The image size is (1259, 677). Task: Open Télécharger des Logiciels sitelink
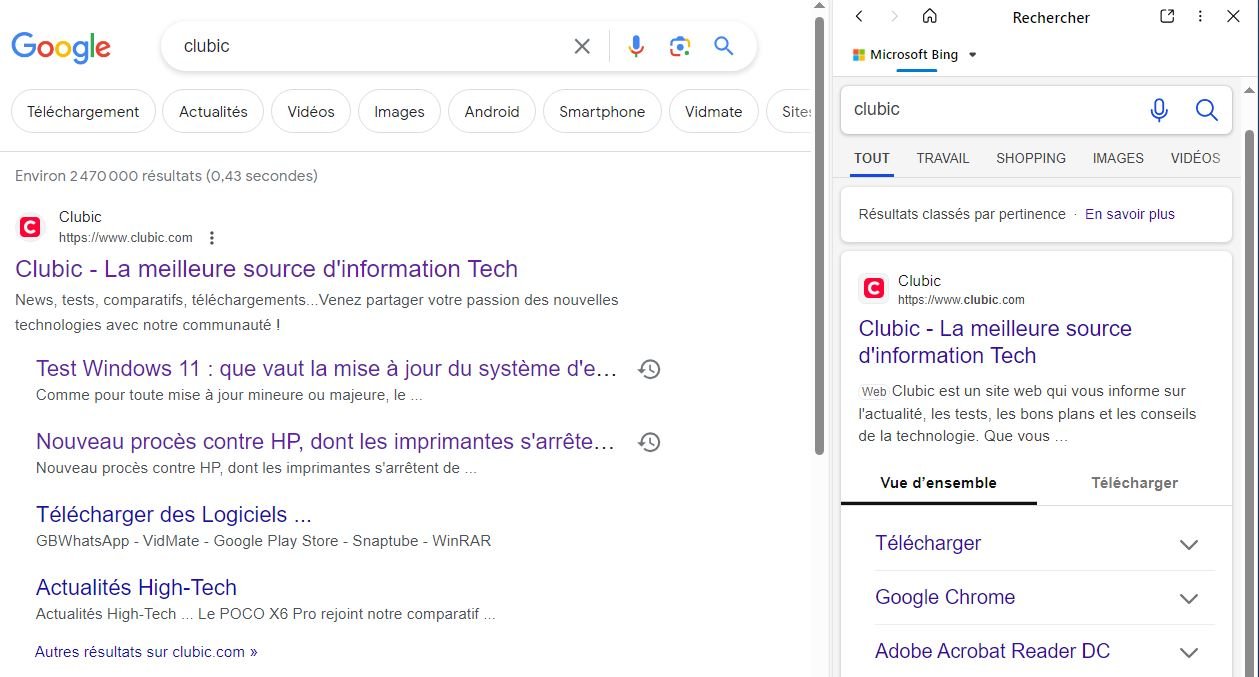[174, 515]
